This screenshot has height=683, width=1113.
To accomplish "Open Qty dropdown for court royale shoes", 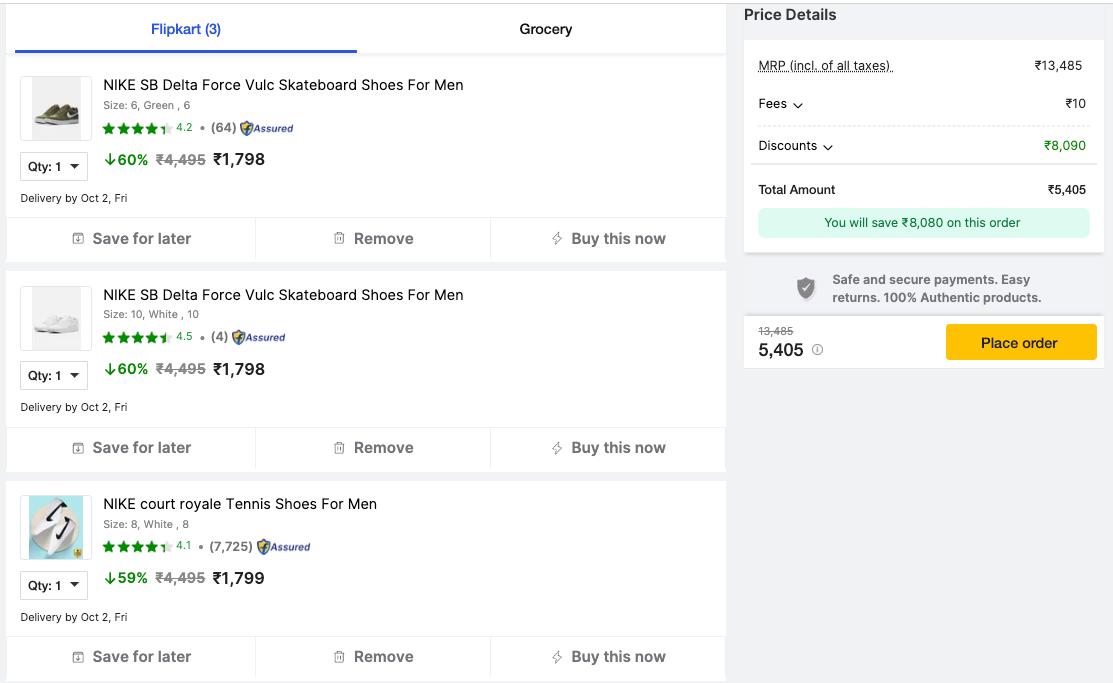I will (x=54, y=586).
